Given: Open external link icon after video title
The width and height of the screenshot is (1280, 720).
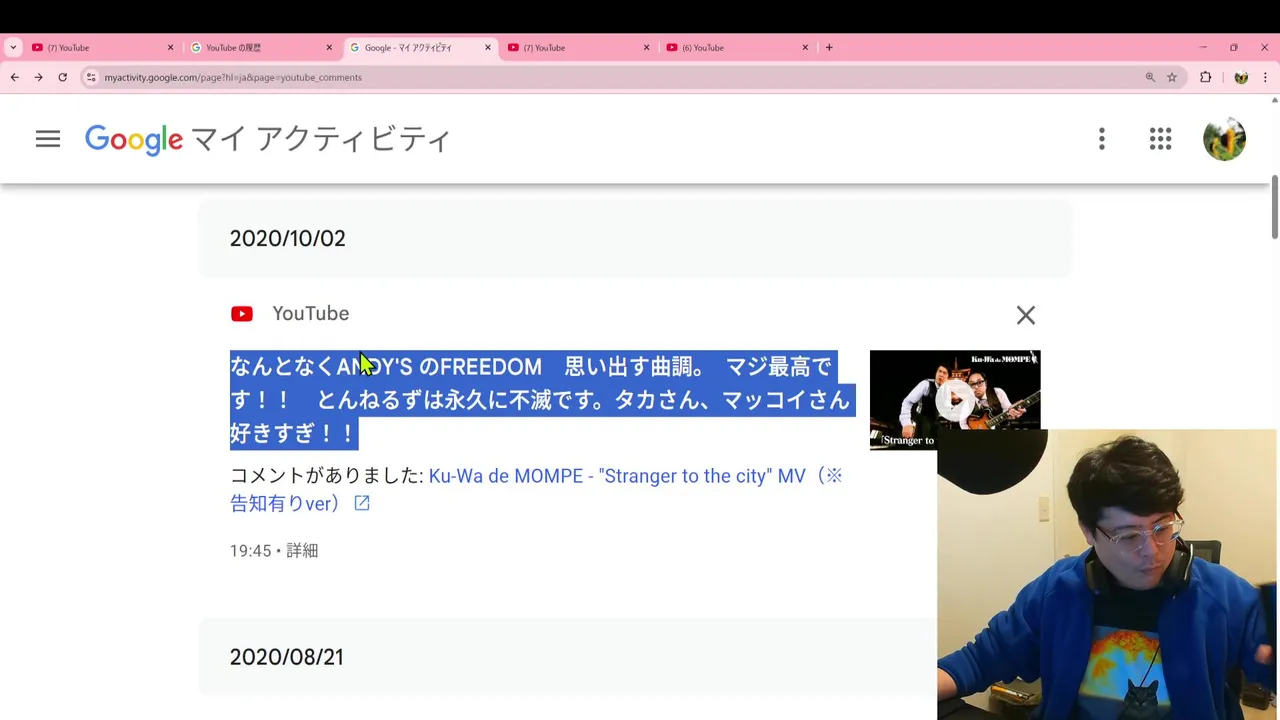Looking at the screenshot, I should pyautogui.click(x=362, y=504).
